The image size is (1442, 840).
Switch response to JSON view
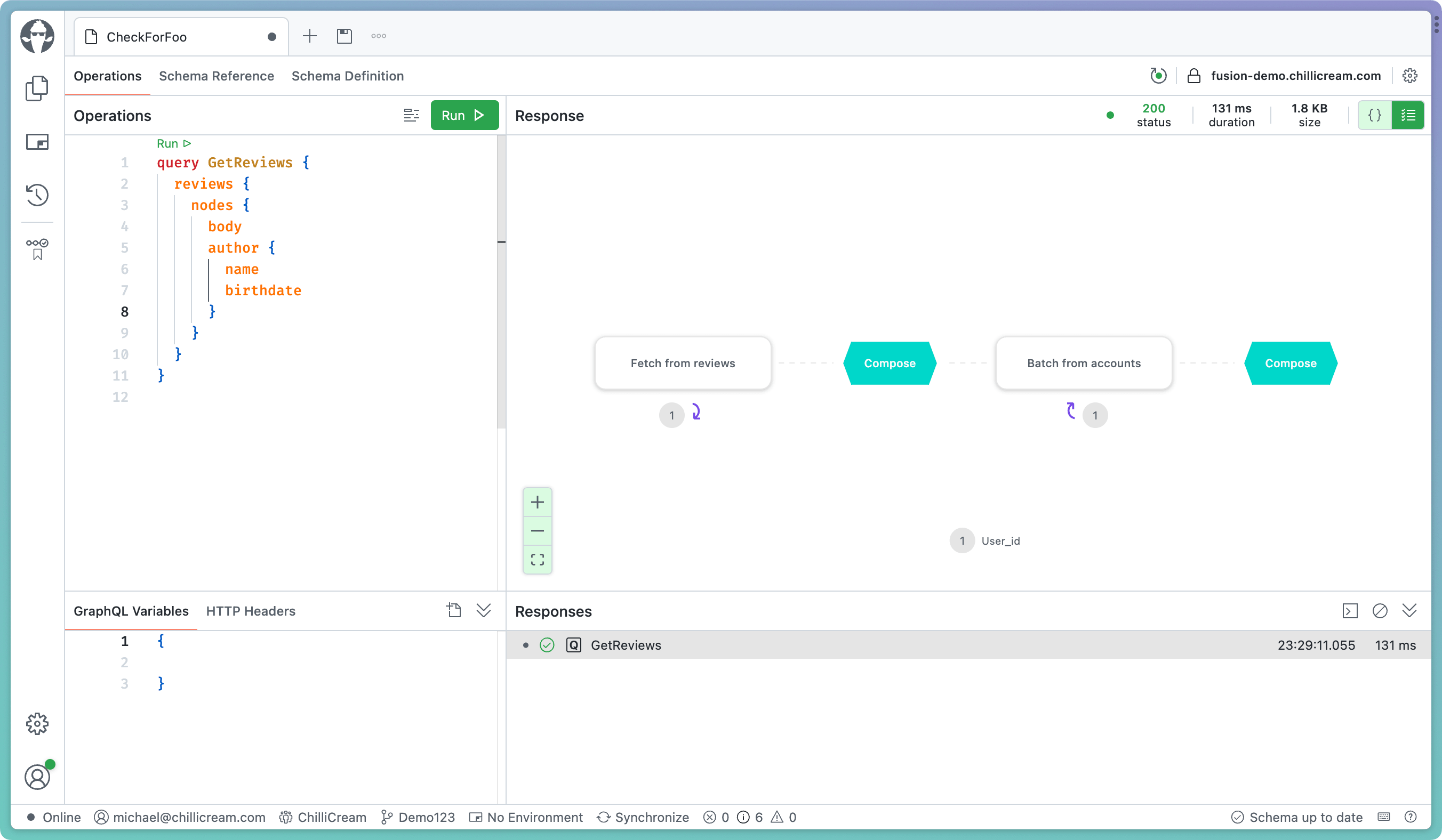click(1374, 115)
